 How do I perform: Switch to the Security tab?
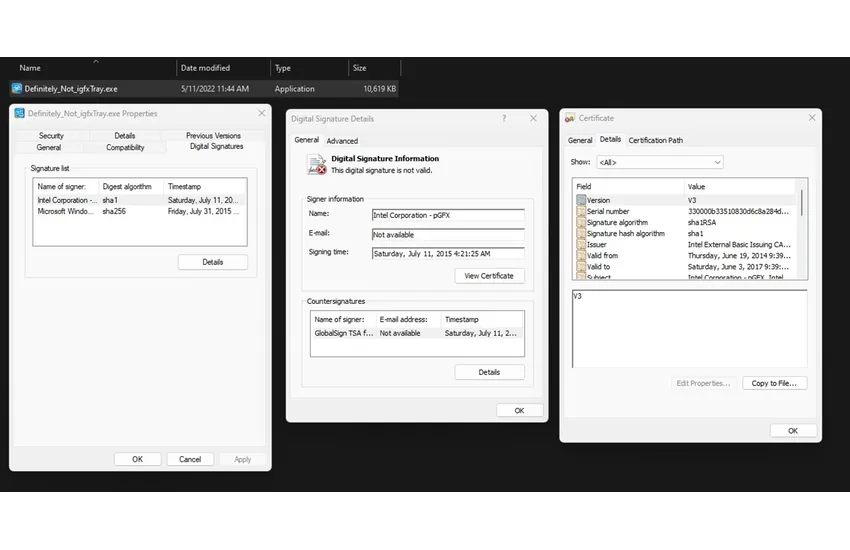point(51,135)
